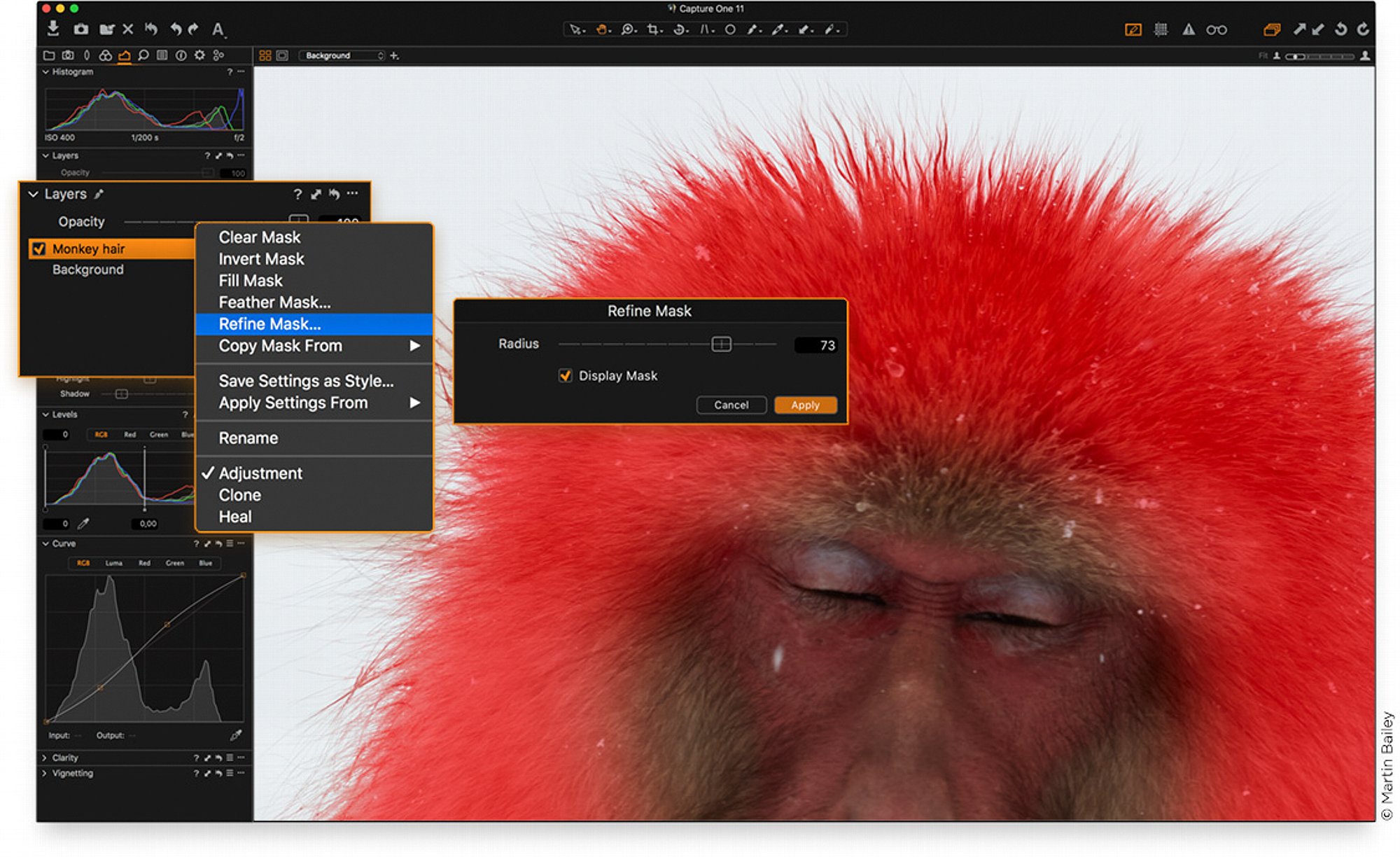Select the Keystone cursor tool
Image resolution: width=1400 pixels, height=857 pixels.
pyautogui.click(x=707, y=29)
